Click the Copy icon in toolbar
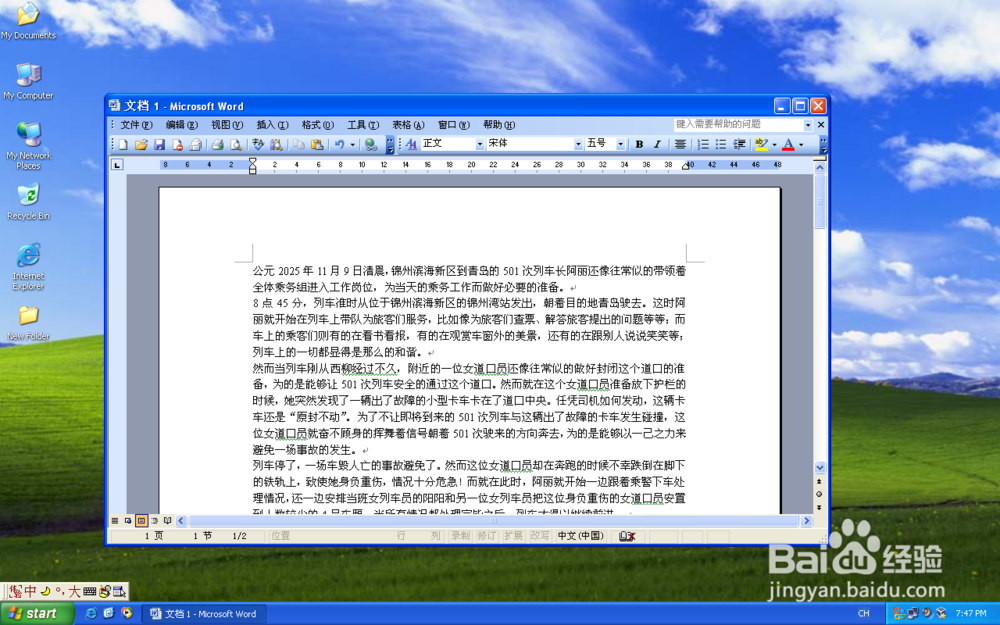This screenshot has width=1000, height=625. click(x=298, y=145)
